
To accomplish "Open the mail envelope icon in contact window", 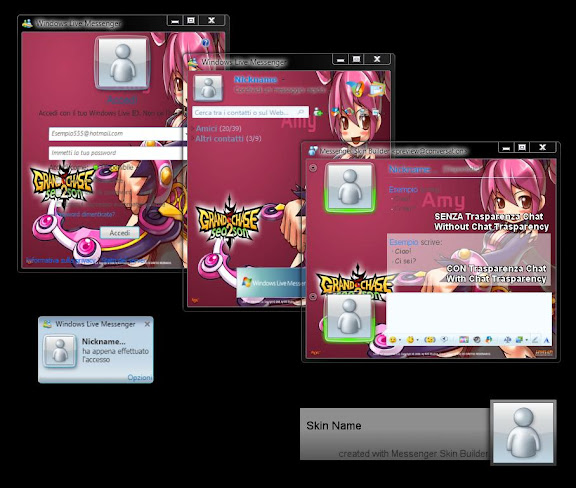I will 377,89.
